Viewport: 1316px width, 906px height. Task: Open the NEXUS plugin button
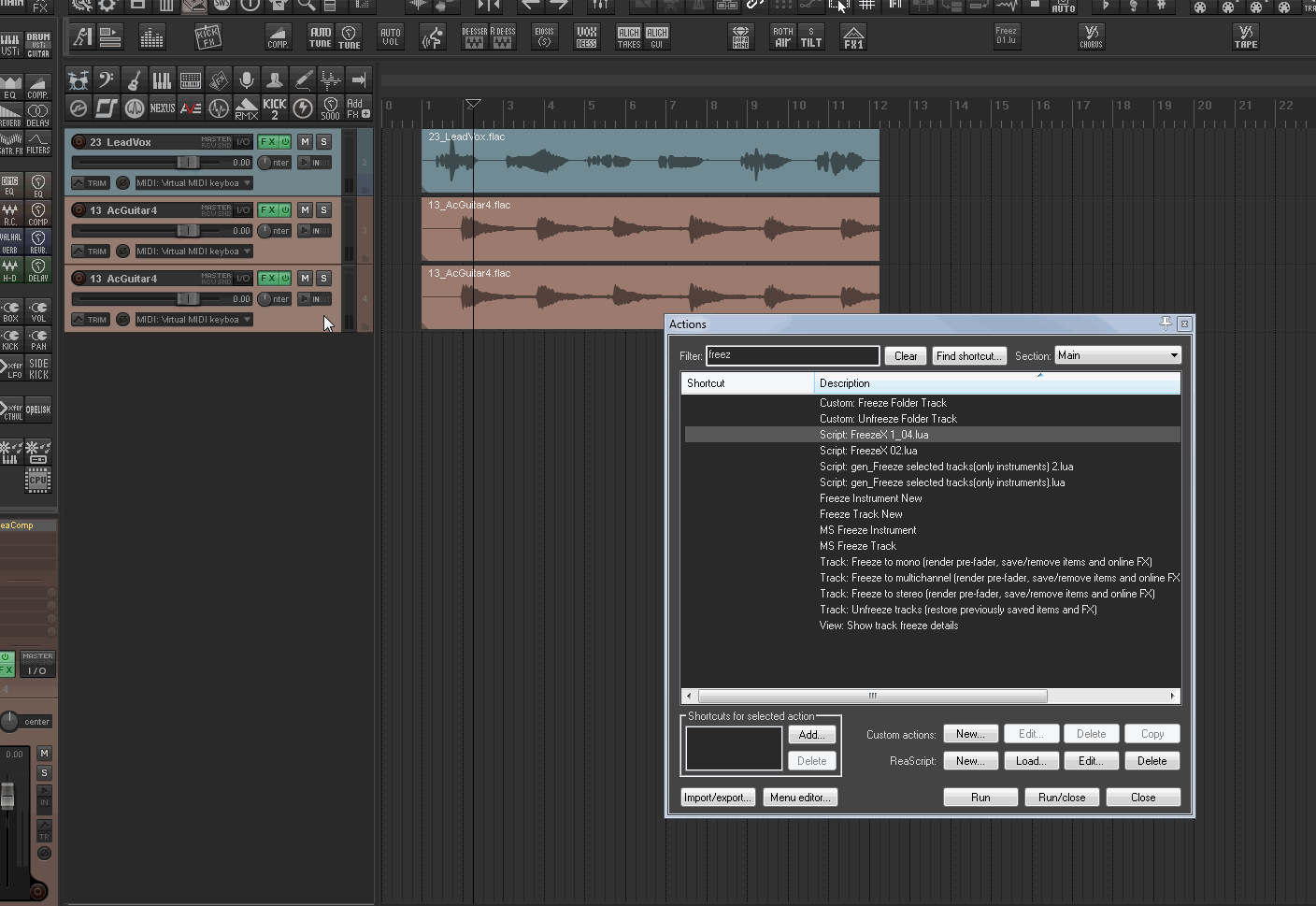(x=163, y=108)
